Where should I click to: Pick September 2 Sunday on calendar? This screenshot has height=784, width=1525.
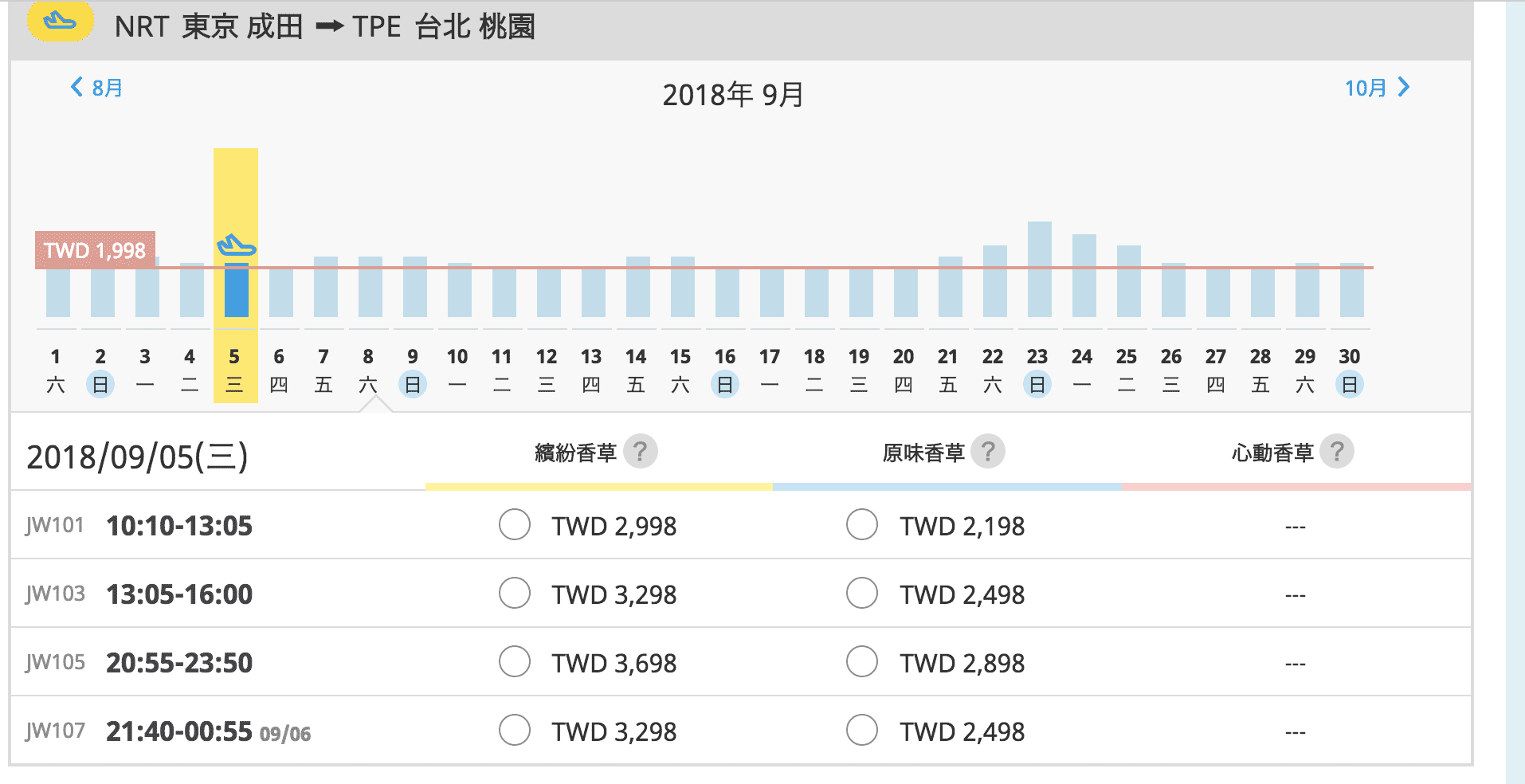(100, 370)
